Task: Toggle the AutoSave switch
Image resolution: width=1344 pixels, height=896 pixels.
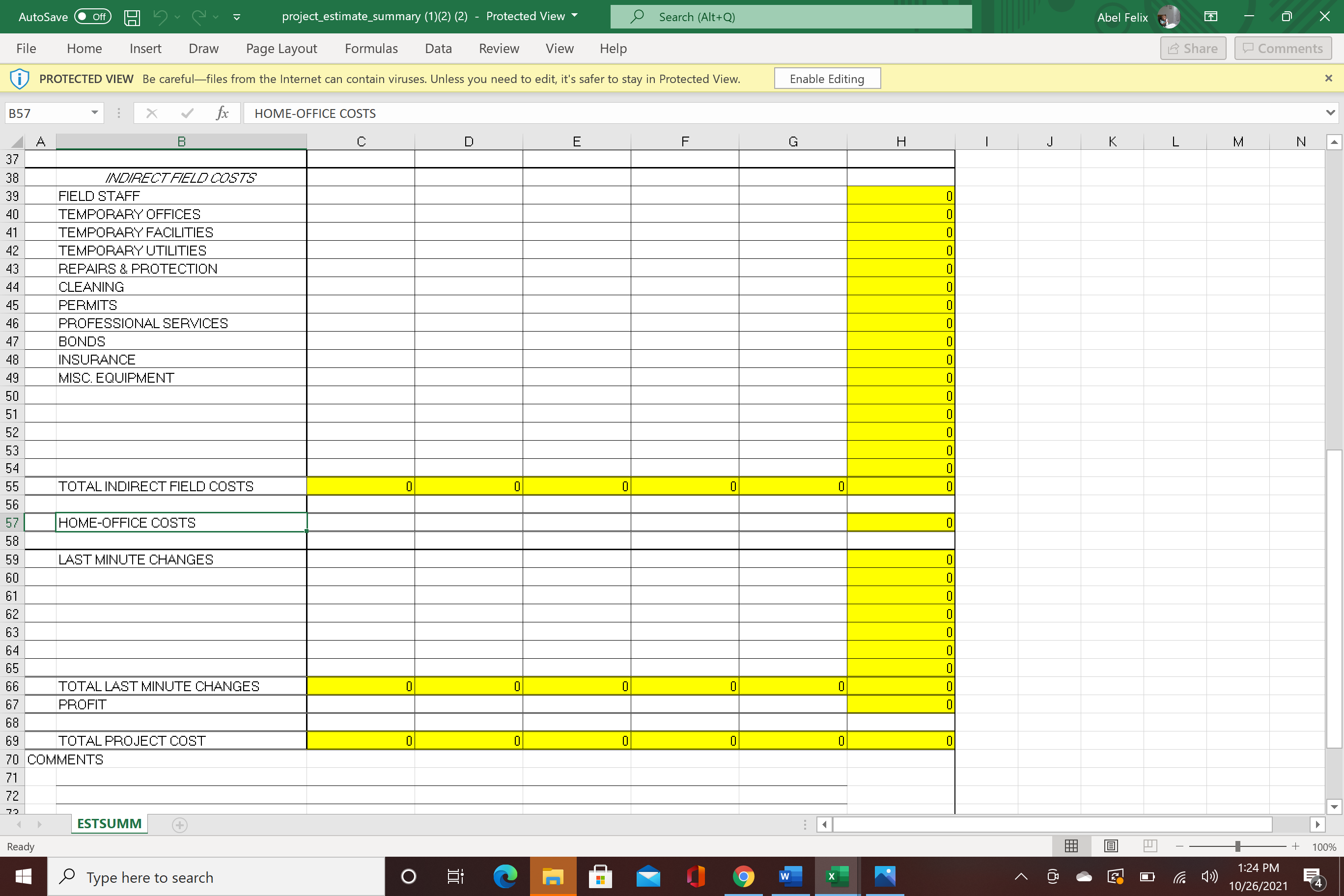Action: tap(92, 17)
